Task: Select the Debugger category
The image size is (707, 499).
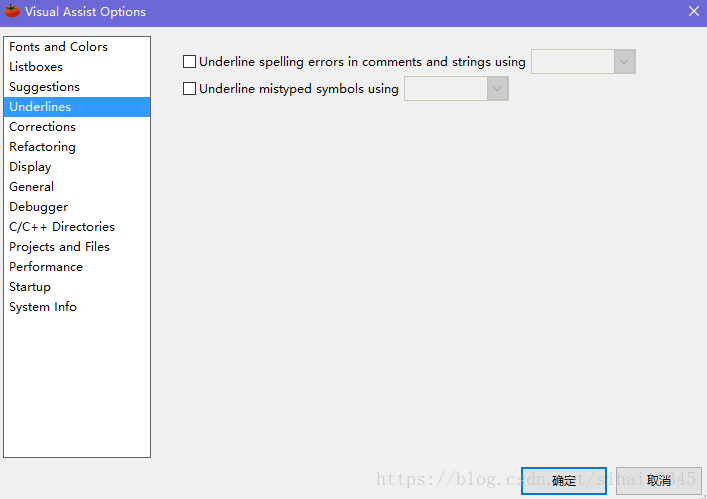Action: (77, 207)
